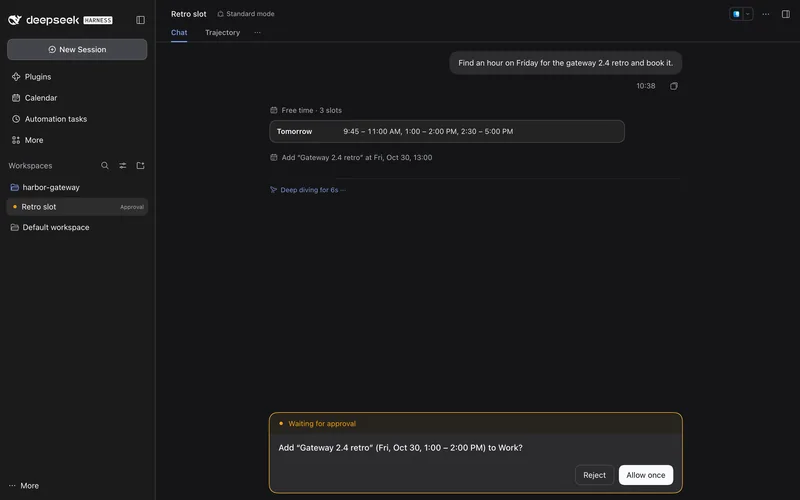Click the Deep diving plane icon
The height and width of the screenshot is (500, 800).
[273, 190]
